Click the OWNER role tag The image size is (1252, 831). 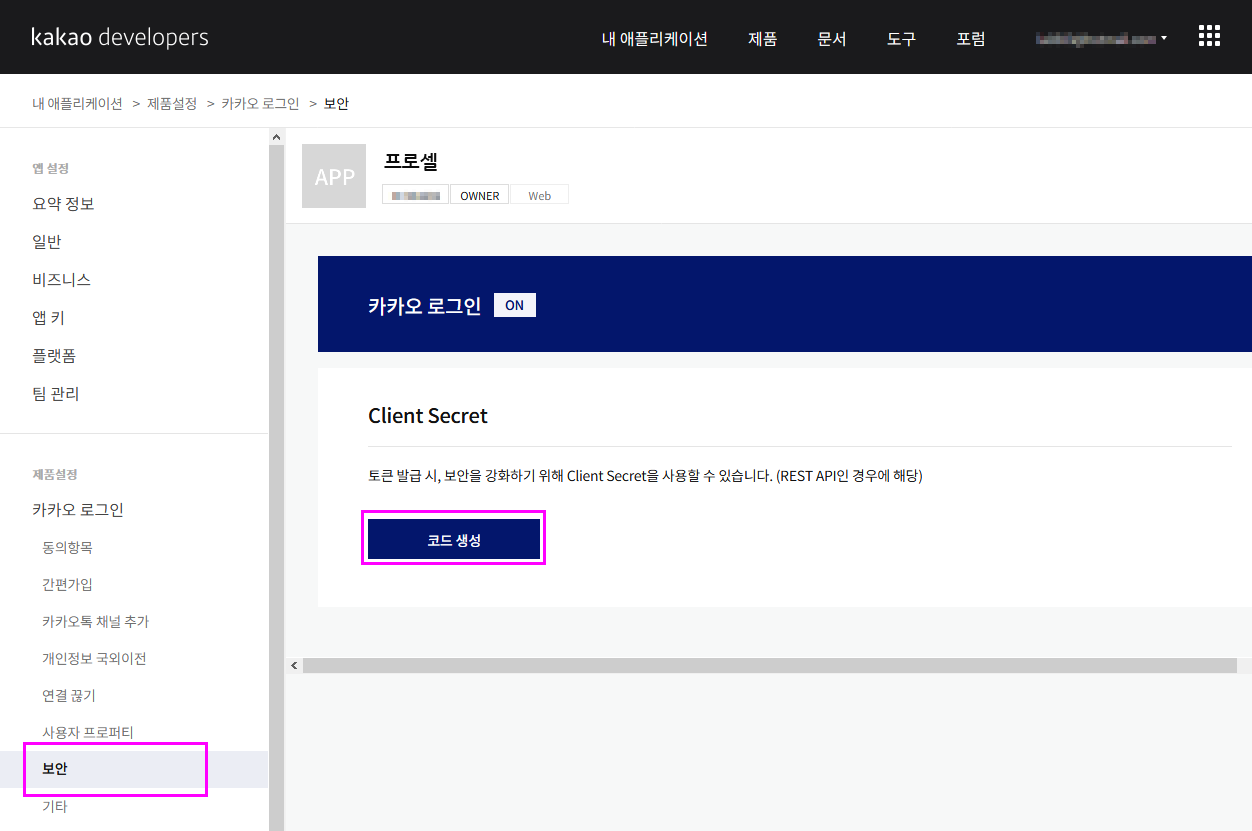pyautogui.click(x=480, y=195)
